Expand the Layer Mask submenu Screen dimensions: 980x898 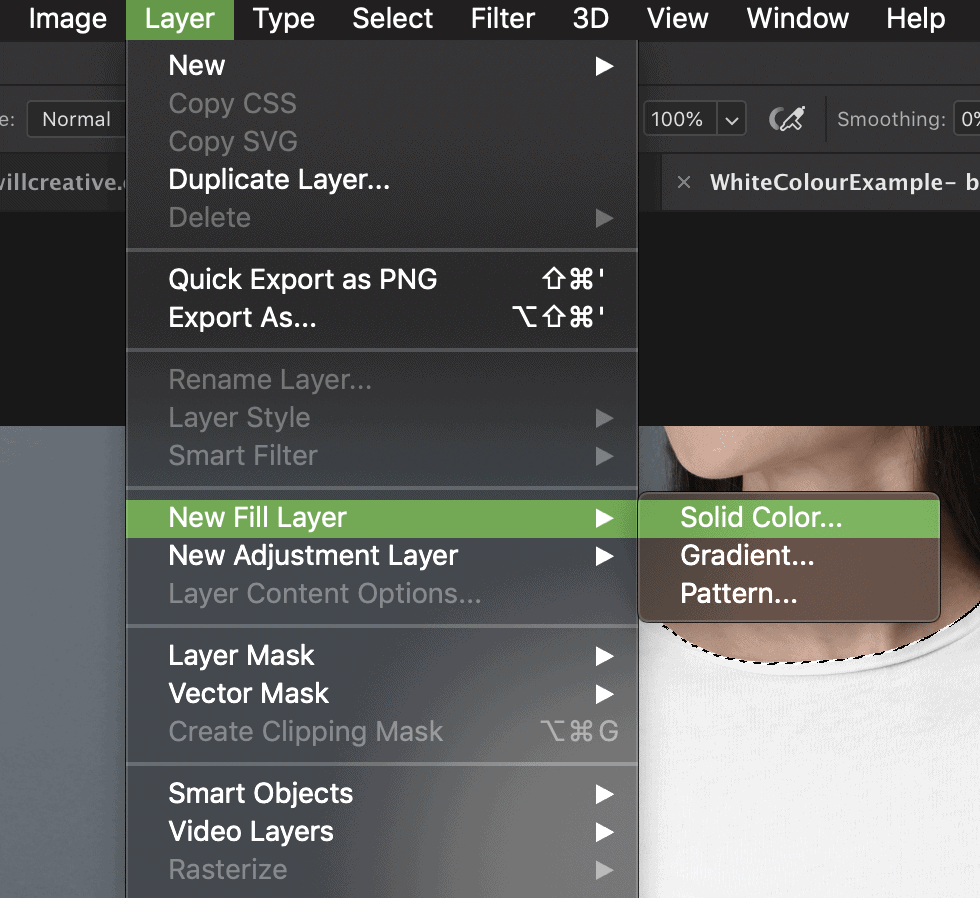click(x=382, y=656)
